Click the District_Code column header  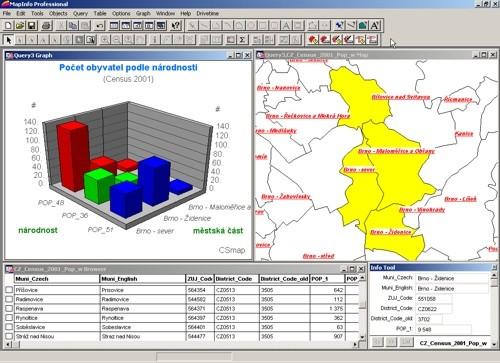tap(236, 279)
